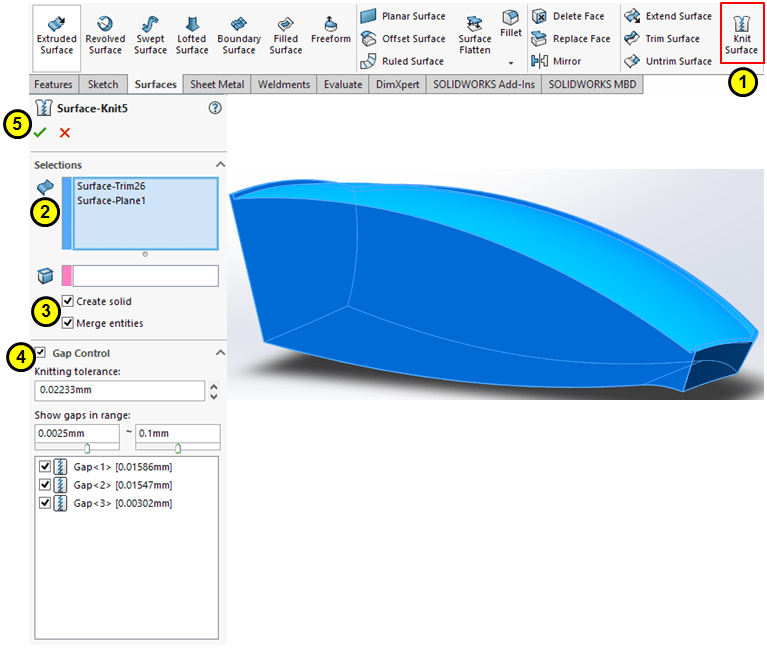Collapse the Selections section

click(x=220, y=164)
